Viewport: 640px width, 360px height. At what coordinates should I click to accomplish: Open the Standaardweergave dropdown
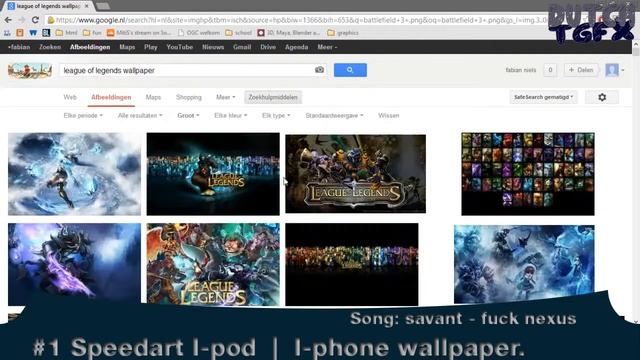pos(334,116)
